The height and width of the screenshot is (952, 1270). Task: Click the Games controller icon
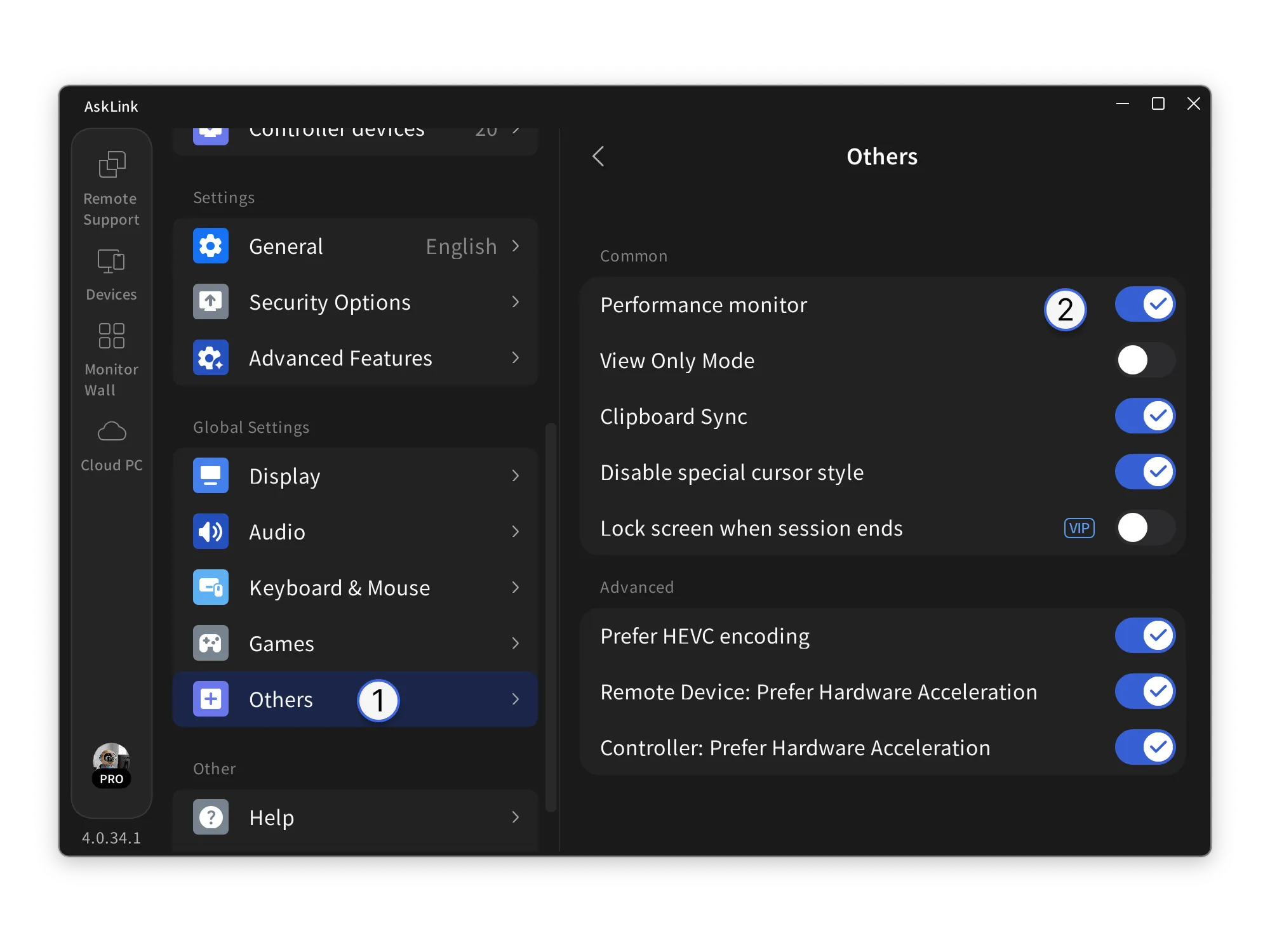pyautogui.click(x=210, y=643)
